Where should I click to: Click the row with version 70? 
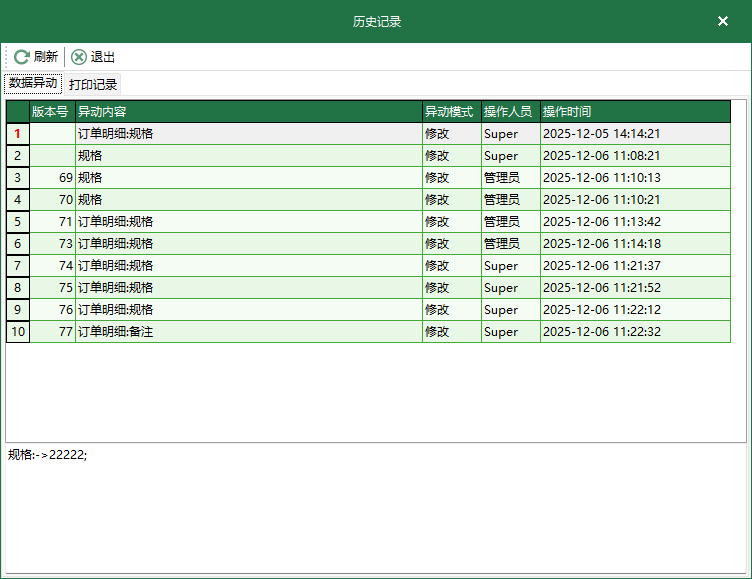(52, 200)
